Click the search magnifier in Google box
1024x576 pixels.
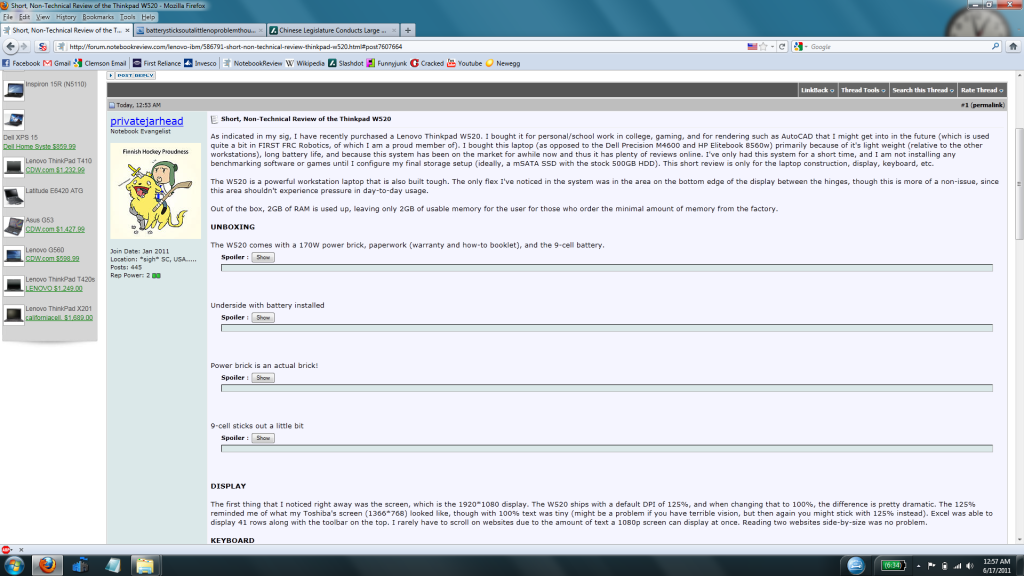(995, 46)
